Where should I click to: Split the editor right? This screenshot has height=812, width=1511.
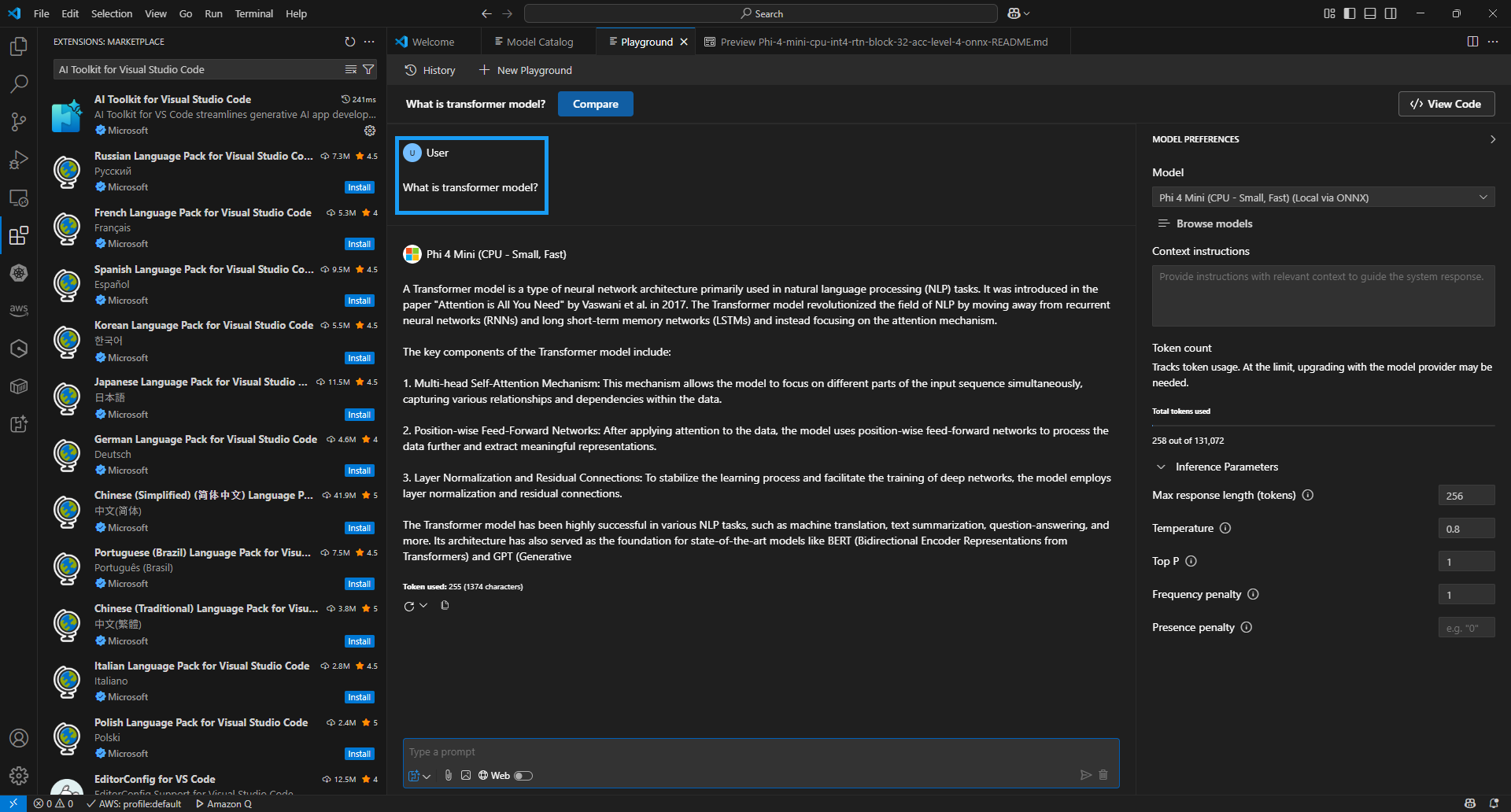[x=1472, y=42]
